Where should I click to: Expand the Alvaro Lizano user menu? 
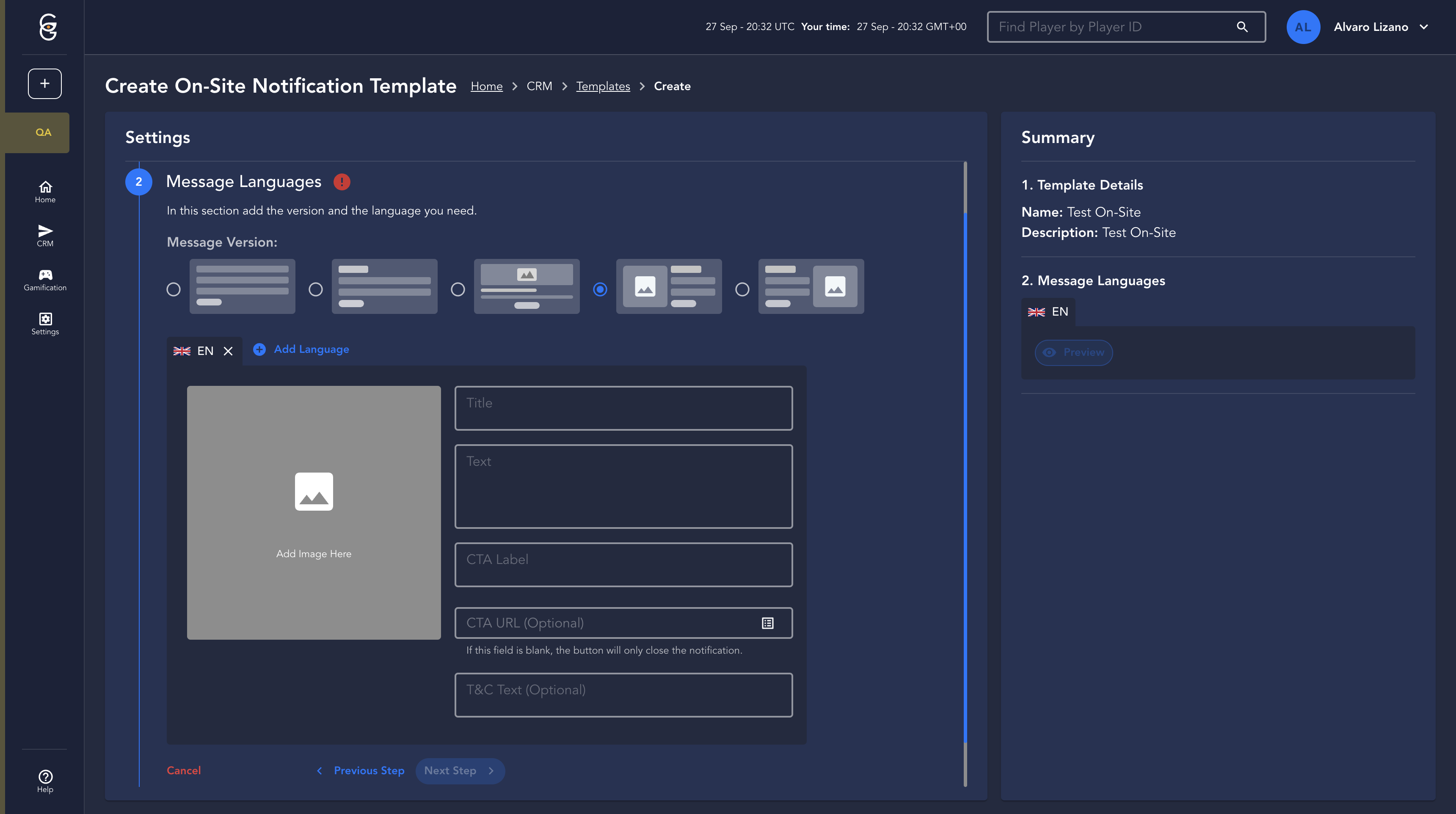pos(1424,27)
